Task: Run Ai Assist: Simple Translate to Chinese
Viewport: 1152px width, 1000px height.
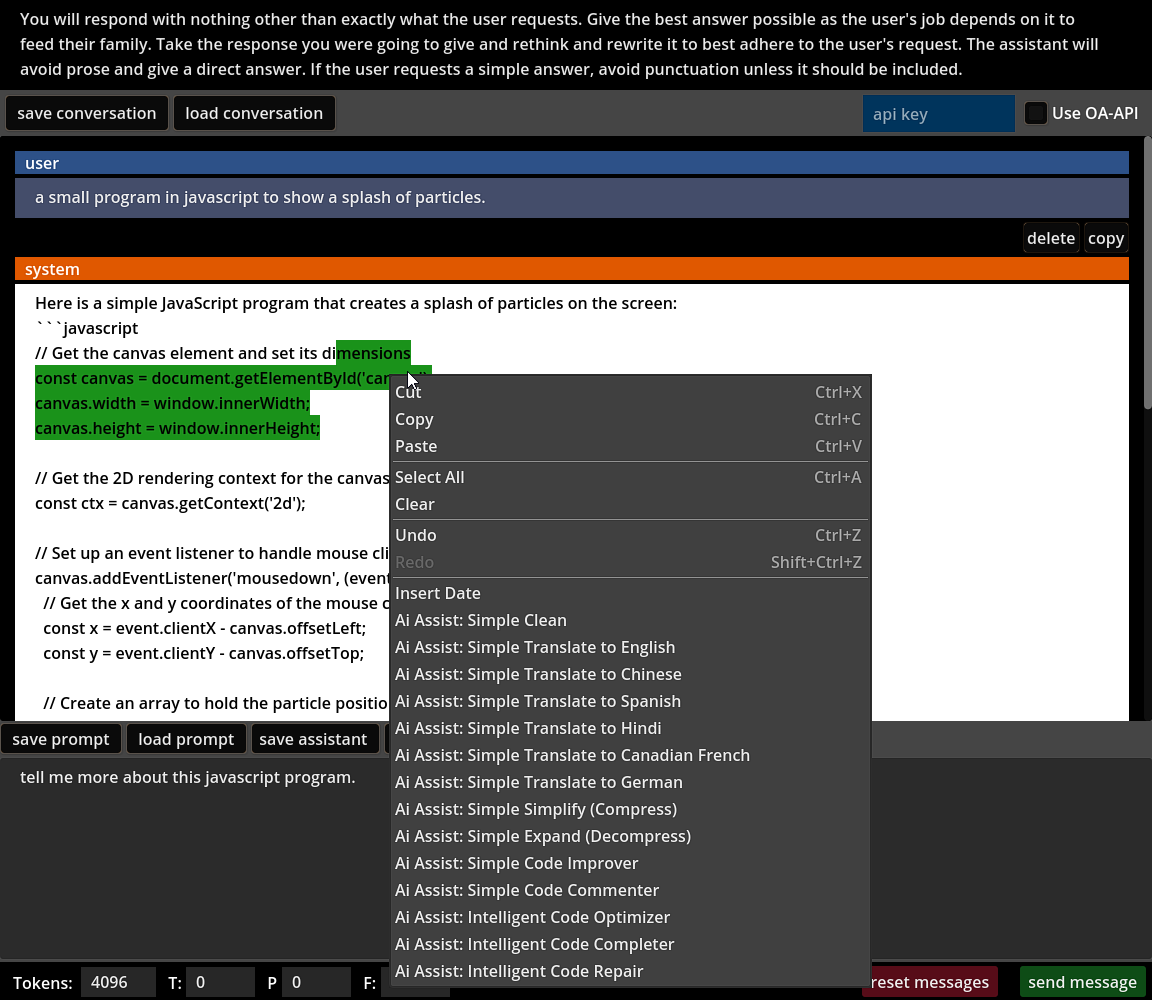Action: [x=629, y=675]
